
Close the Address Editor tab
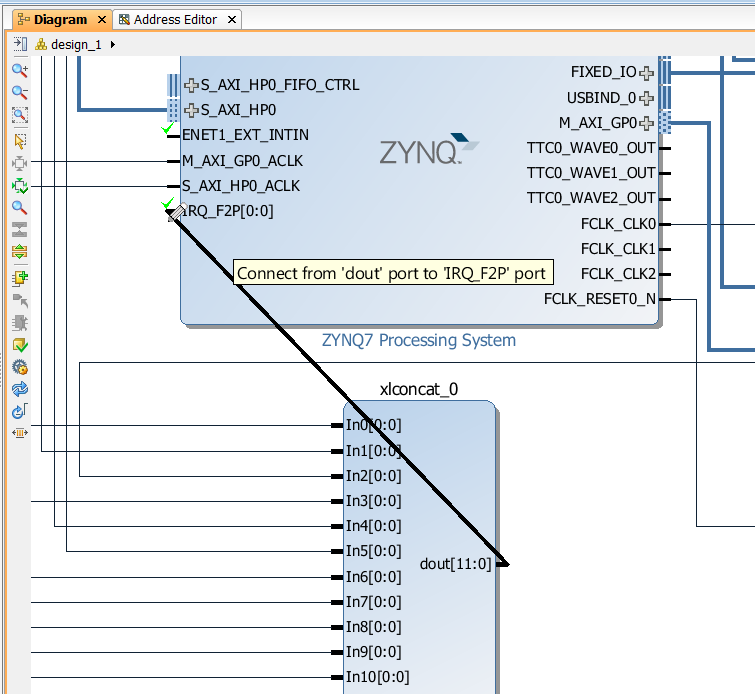tap(232, 20)
